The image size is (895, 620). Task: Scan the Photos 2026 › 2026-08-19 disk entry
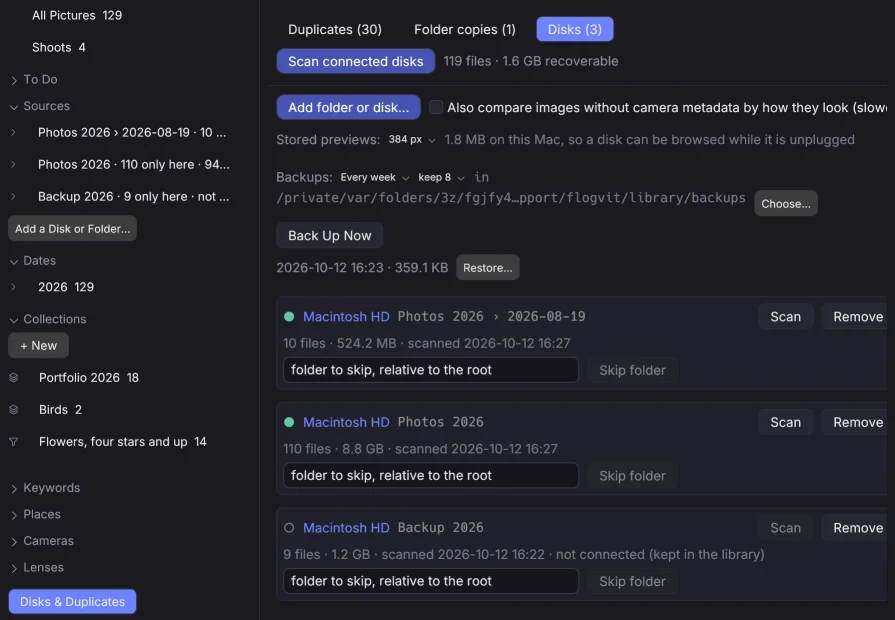click(x=785, y=317)
